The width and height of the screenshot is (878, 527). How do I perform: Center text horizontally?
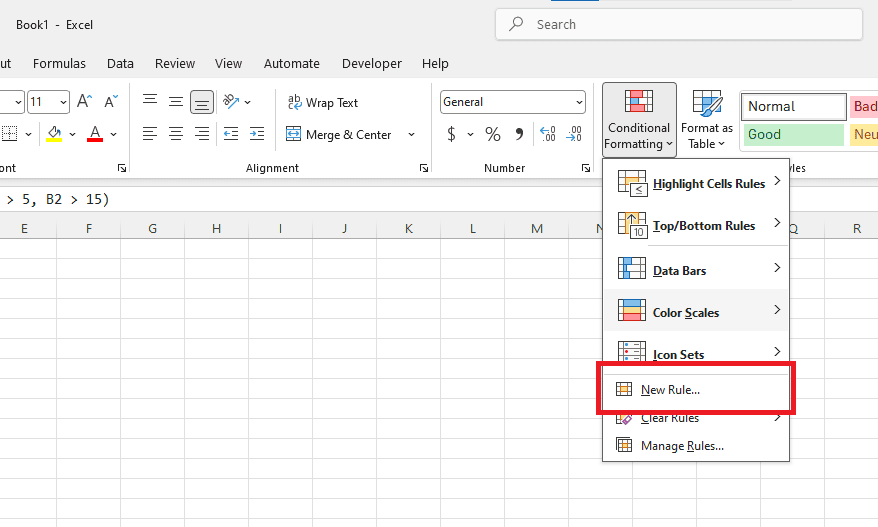tap(176, 134)
